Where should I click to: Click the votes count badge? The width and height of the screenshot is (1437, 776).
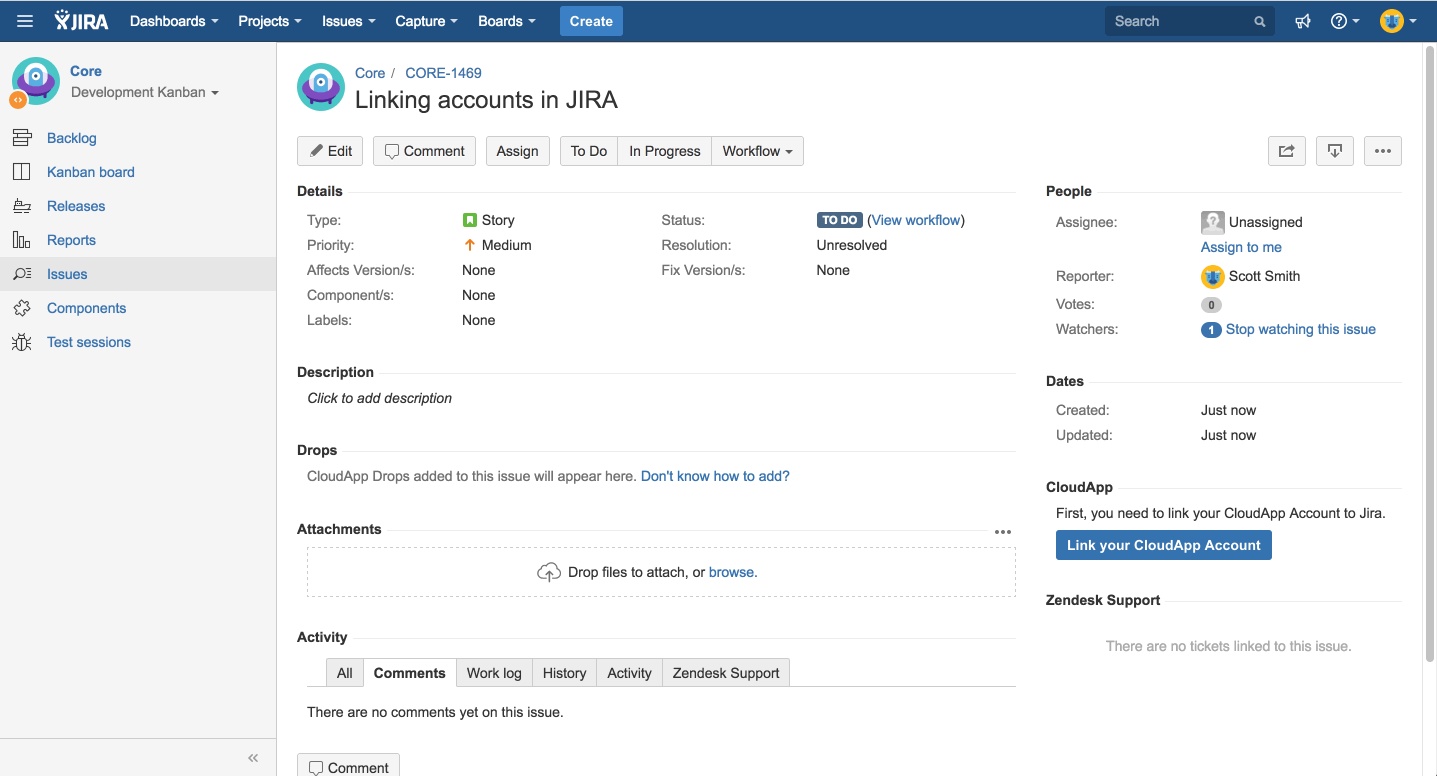click(x=1211, y=305)
